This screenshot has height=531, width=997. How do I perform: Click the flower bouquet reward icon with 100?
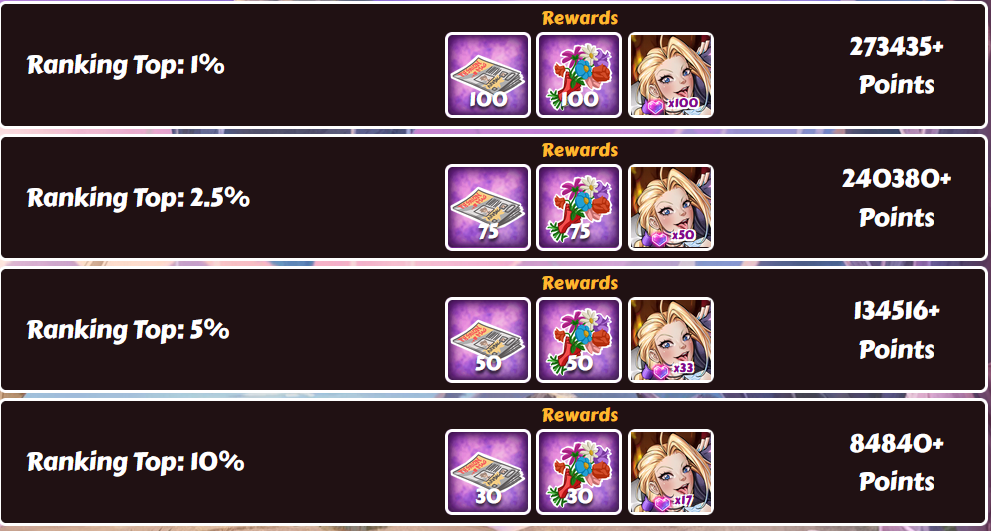[579, 75]
